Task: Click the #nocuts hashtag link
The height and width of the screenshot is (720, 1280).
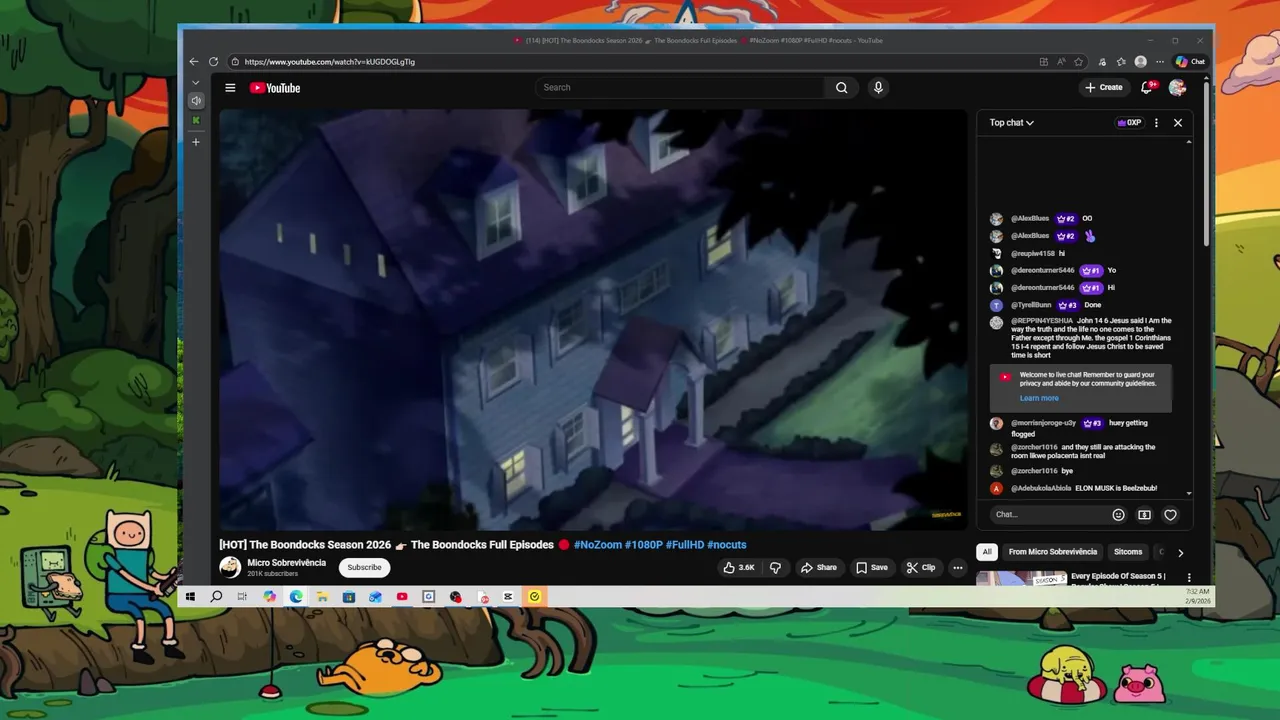Action: click(x=726, y=545)
